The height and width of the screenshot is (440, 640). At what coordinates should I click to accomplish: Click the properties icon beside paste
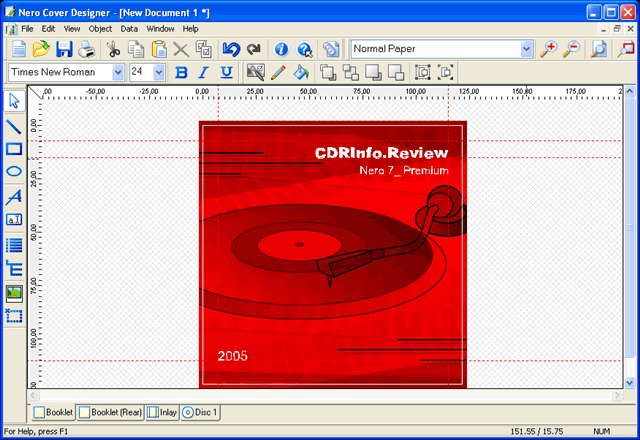tap(204, 49)
